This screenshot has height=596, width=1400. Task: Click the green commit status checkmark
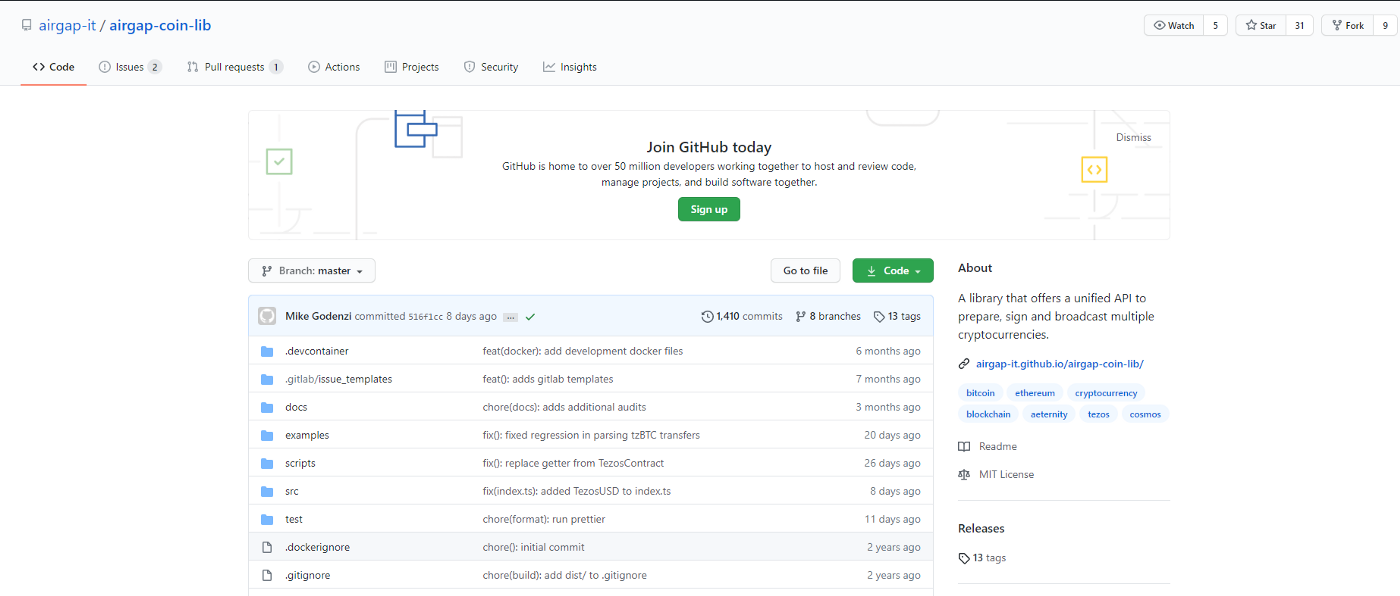click(x=530, y=317)
